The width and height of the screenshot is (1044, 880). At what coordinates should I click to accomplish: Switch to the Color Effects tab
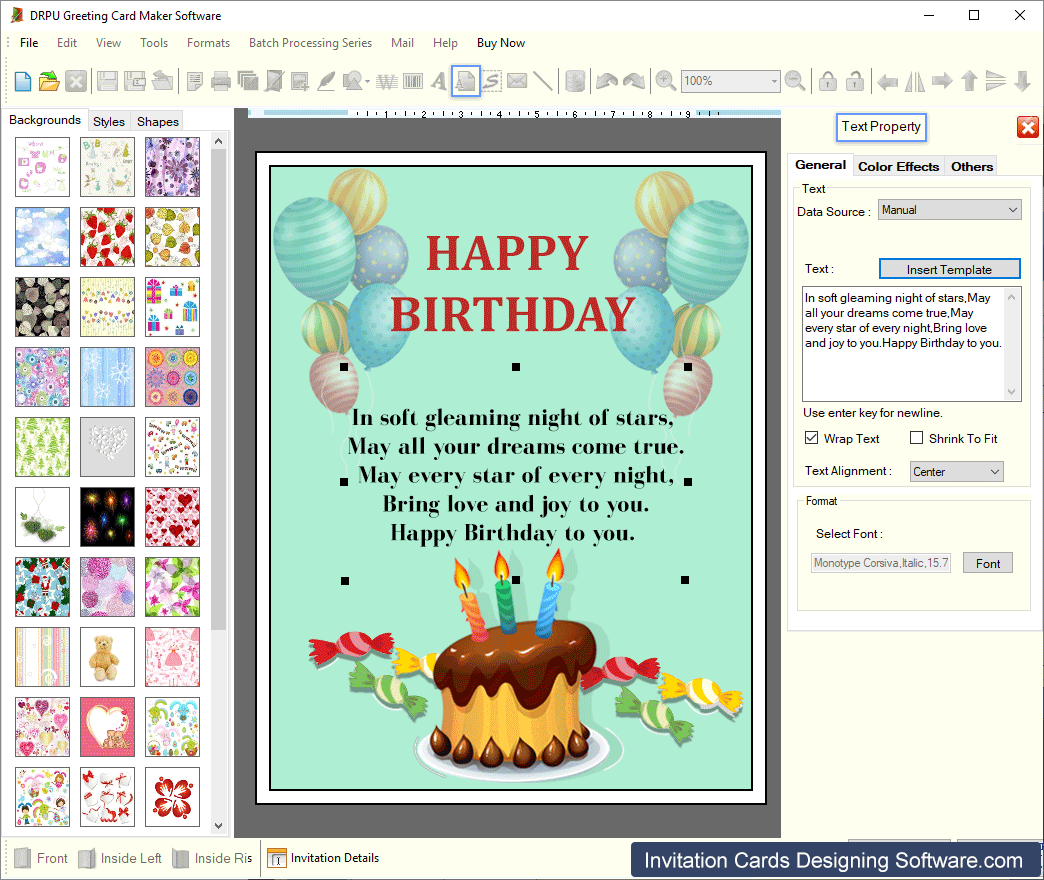pyautogui.click(x=898, y=166)
